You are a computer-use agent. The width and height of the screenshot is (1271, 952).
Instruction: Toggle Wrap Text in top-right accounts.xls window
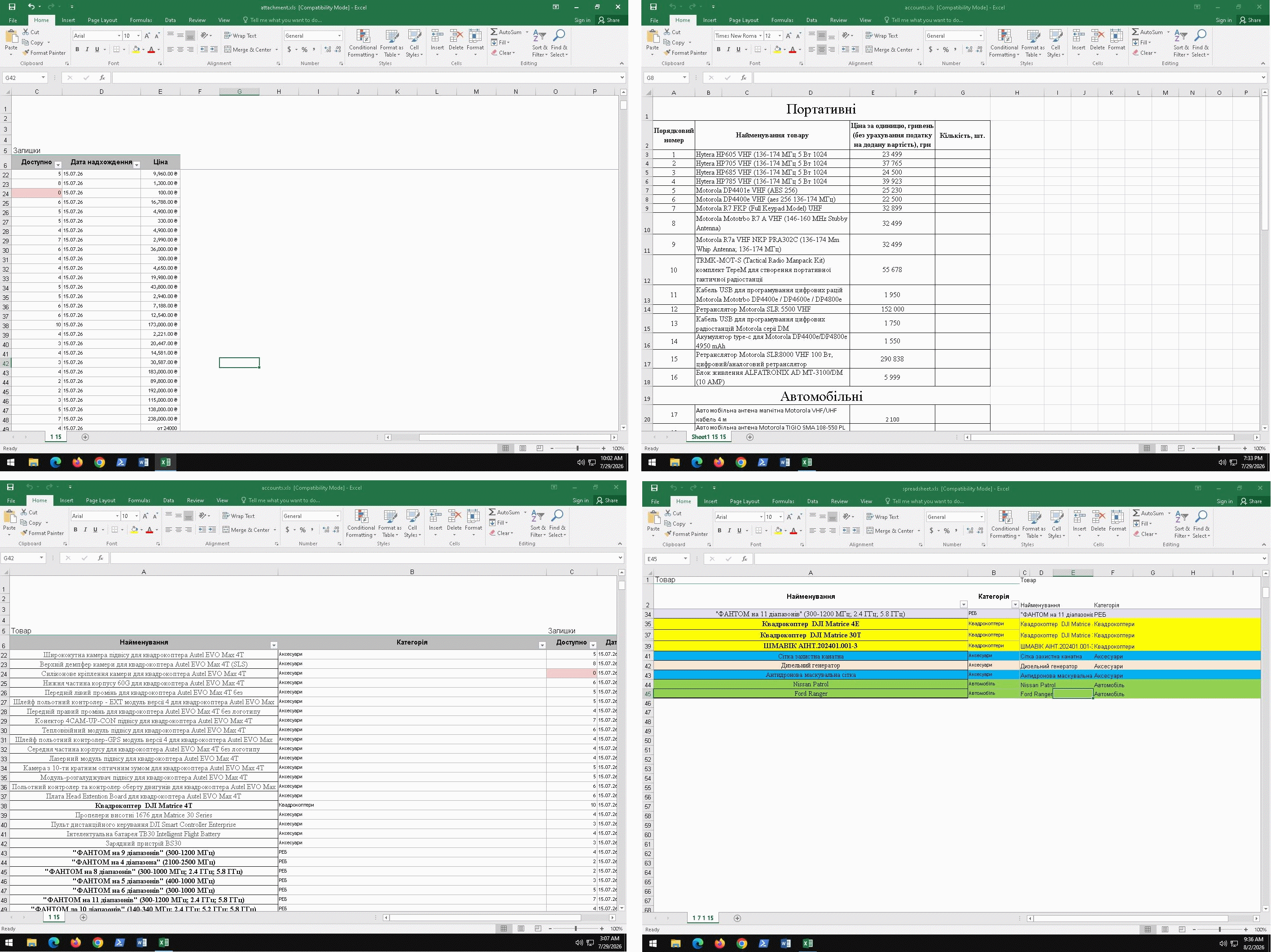coord(881,35)
